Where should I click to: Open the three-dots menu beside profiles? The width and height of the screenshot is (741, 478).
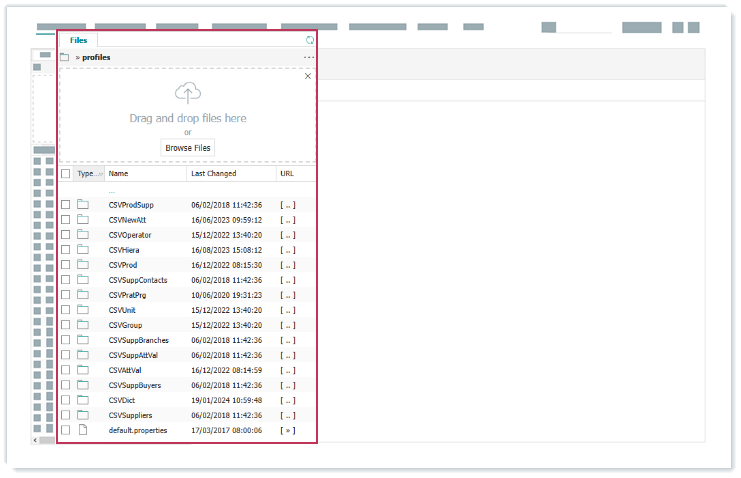pos(309,58)
